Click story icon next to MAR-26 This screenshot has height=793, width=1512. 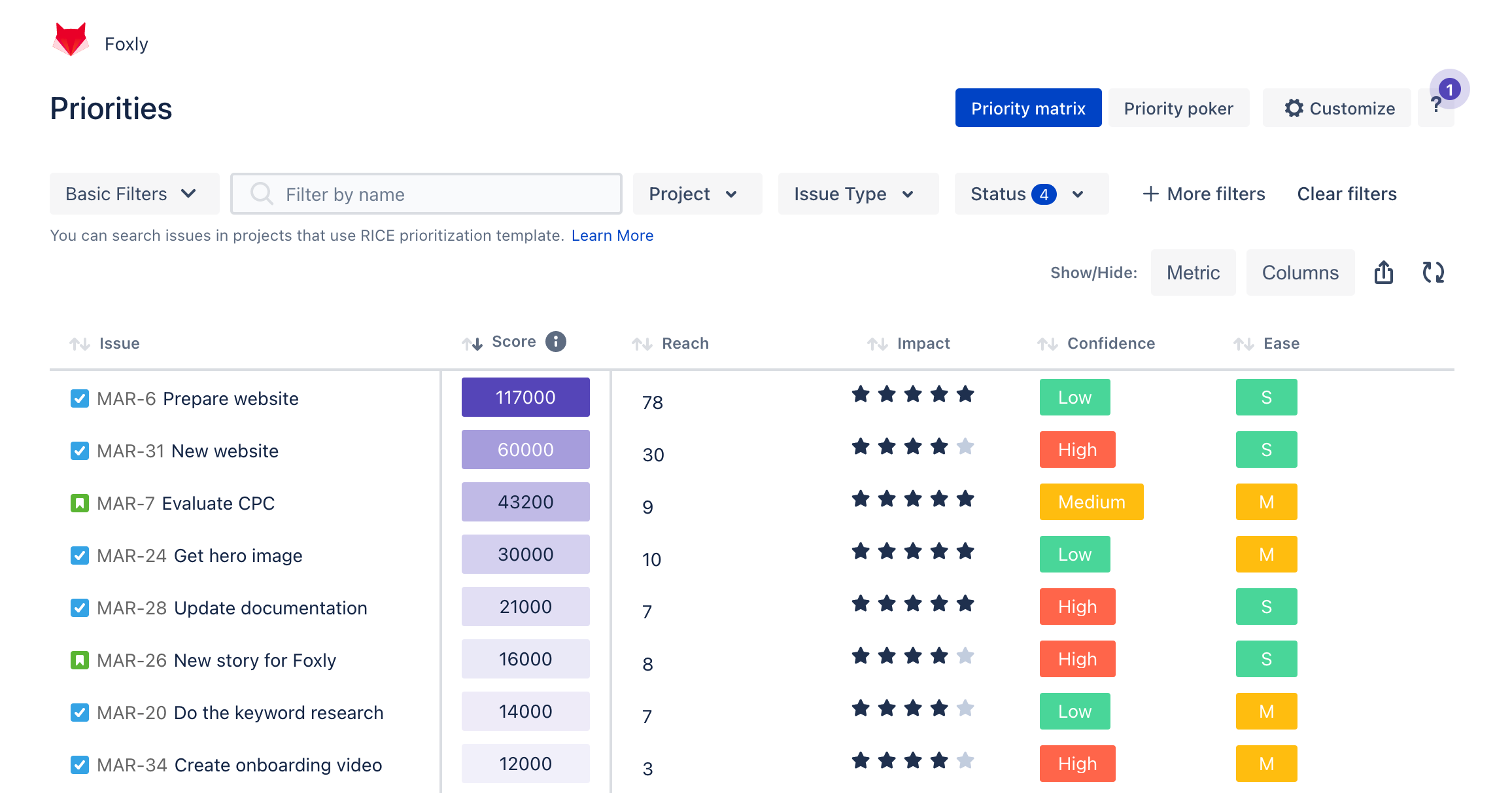(80, 660)
